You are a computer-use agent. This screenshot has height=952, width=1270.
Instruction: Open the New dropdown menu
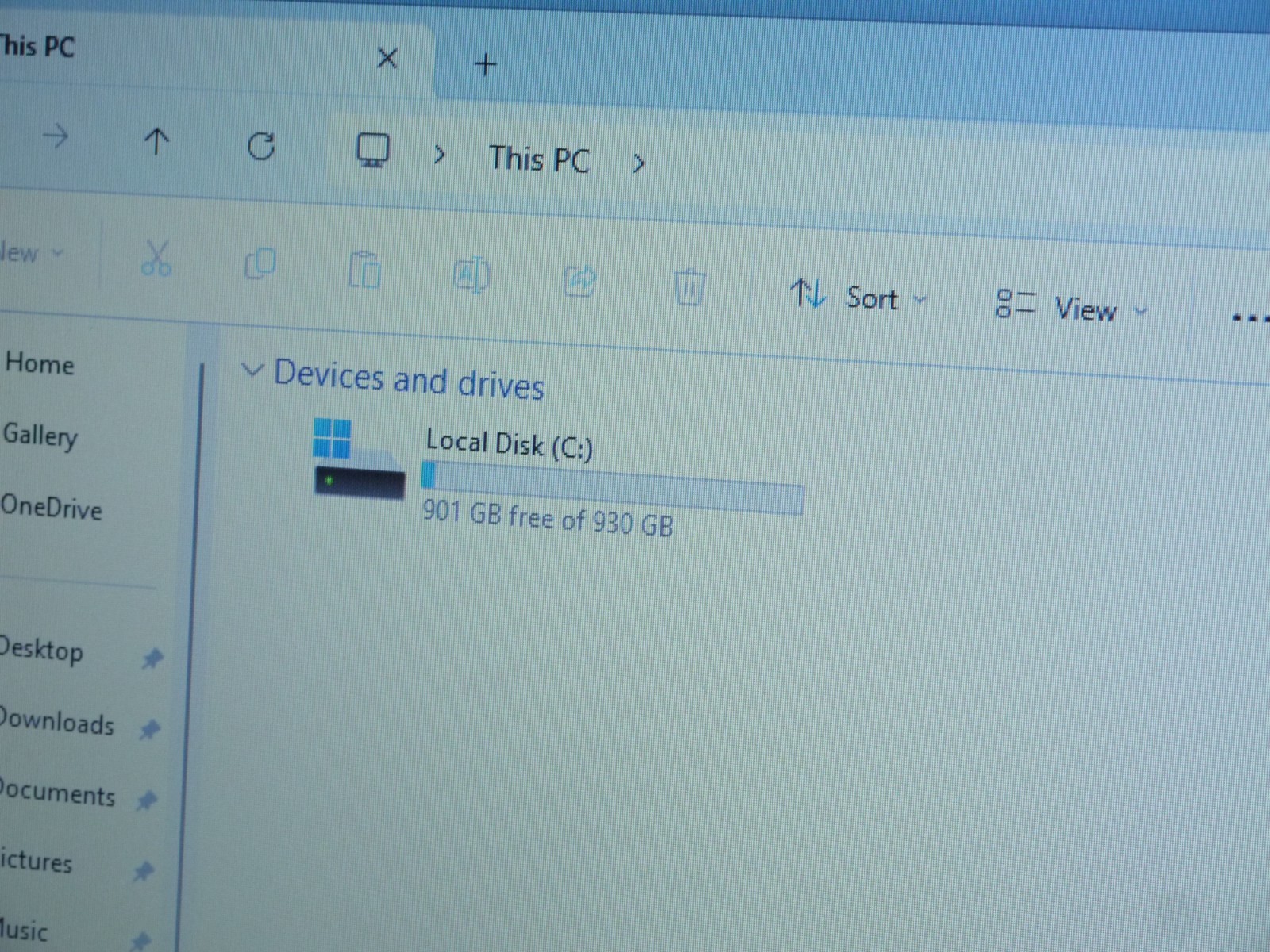32,253
